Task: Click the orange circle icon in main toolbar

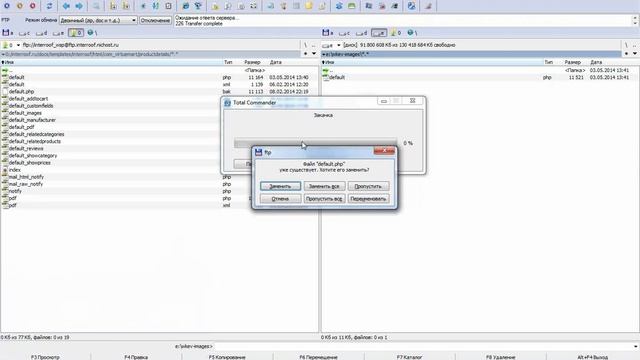Action: [20, 6]
